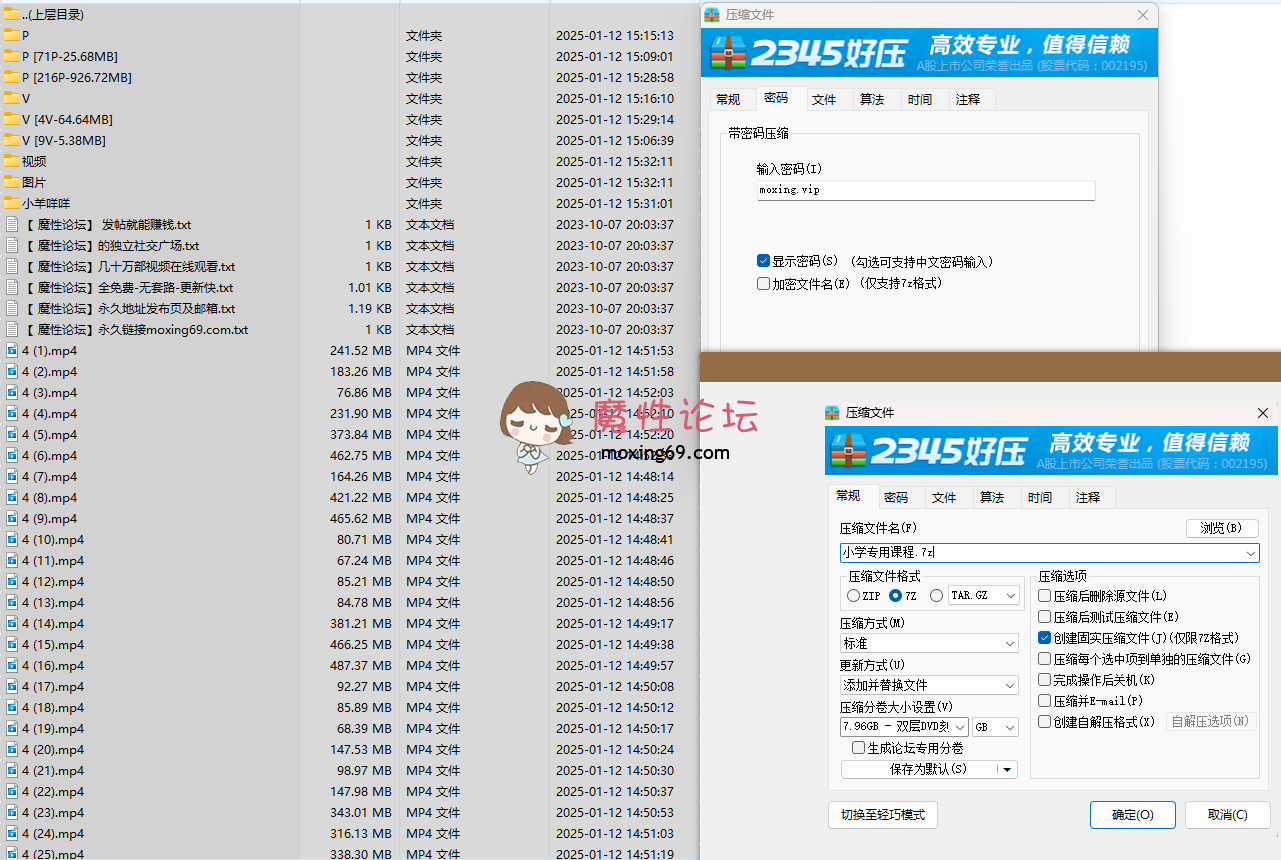Screen dimensions: 1281x860
Task: Click the 浏览(B) button
Action: click(1221, 528)
